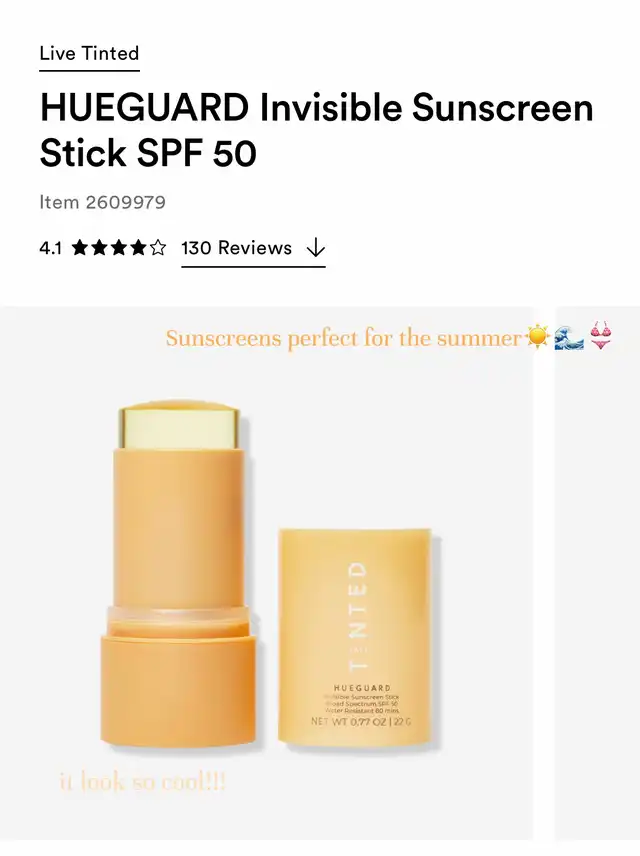Click the ocean wave emoji
640x856 pixels.
pos(569,337)
